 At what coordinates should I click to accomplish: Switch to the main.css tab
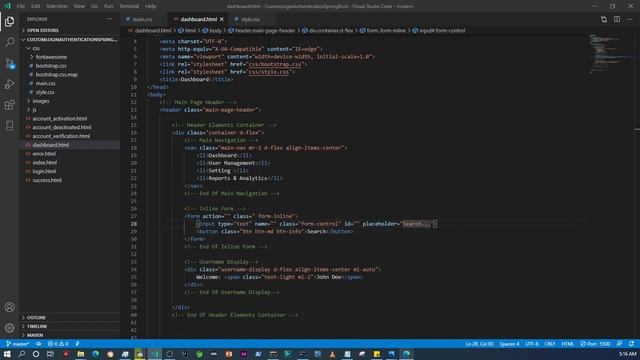pos(142,19)
